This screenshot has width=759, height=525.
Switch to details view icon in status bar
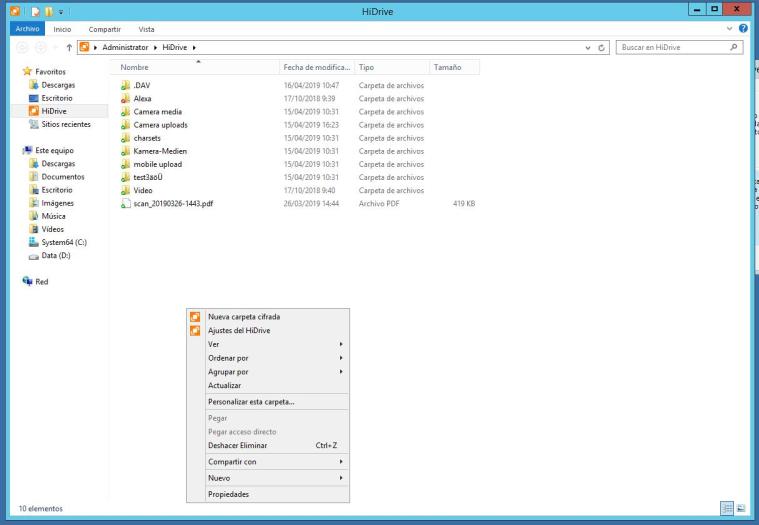coord(727,508)
